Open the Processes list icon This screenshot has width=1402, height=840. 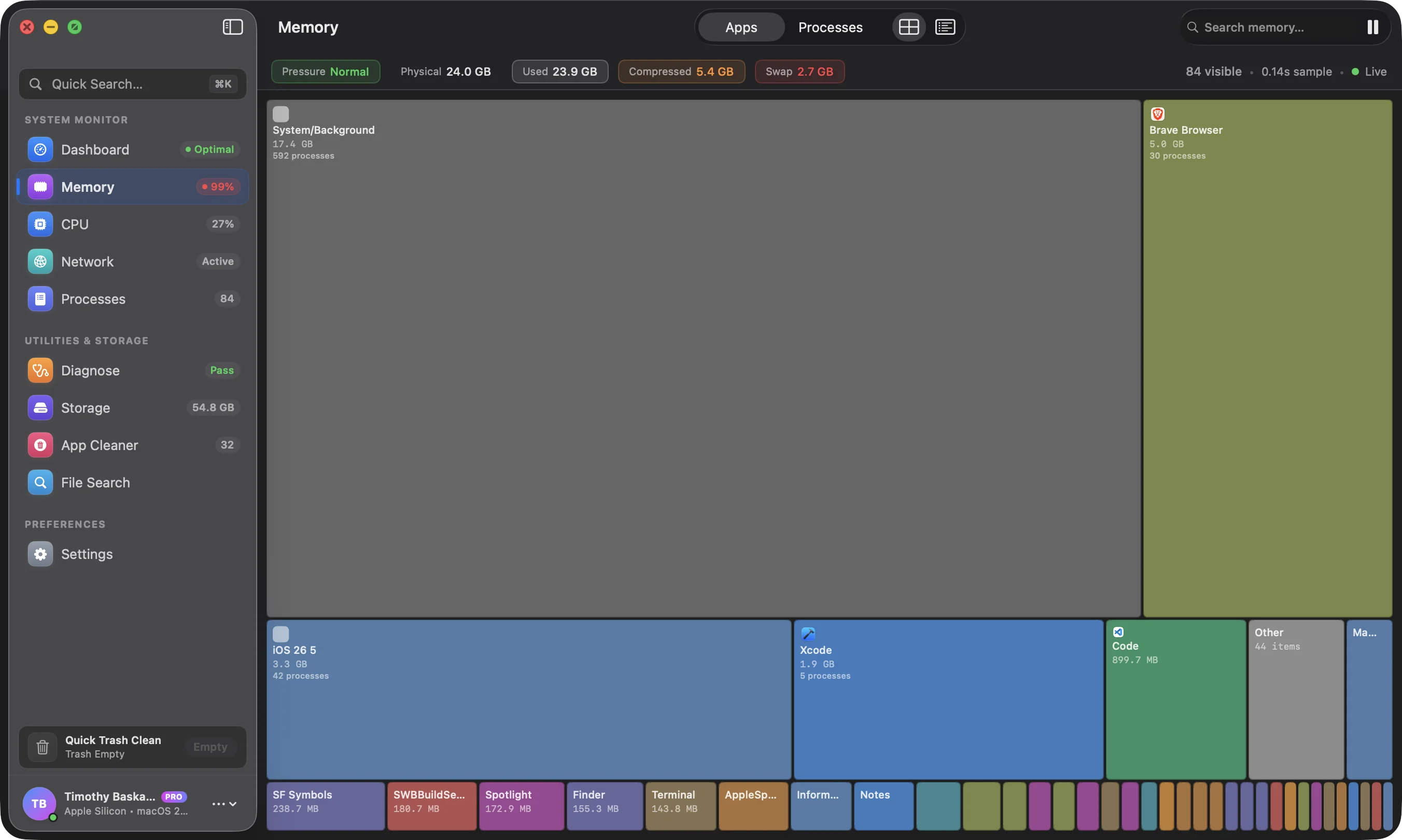[x=40, y=299]
